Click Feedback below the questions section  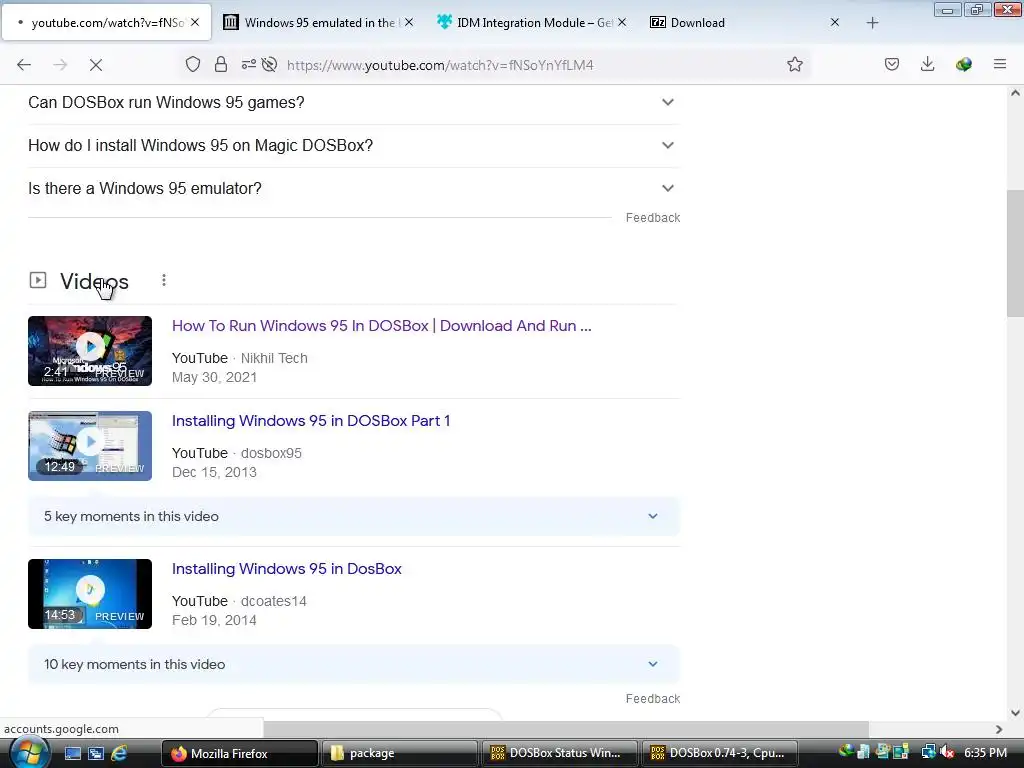[652, 218]
